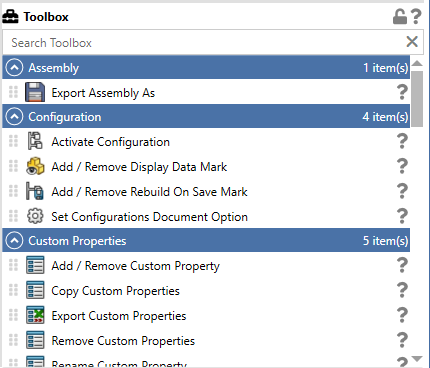This screenshot has width=430, height=368.
Task: Select Add / Remove Rebuild On Save Mark
Action: click(x=149, y=192)
